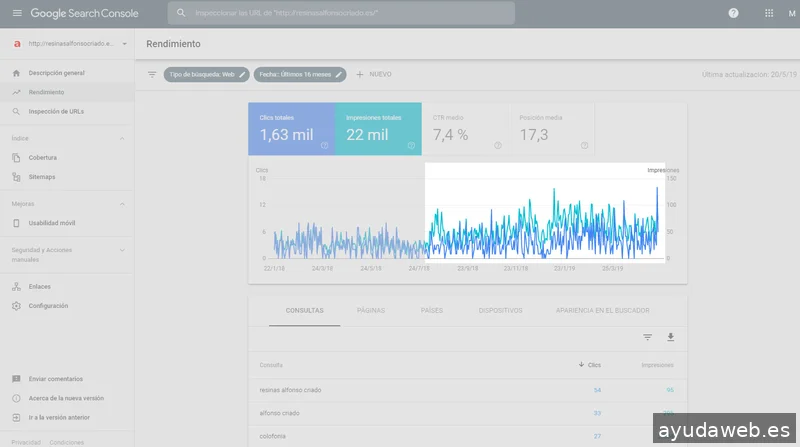Show help for Clics totales
This screenshot has height=447, width=800.
[x=324, y=145]
